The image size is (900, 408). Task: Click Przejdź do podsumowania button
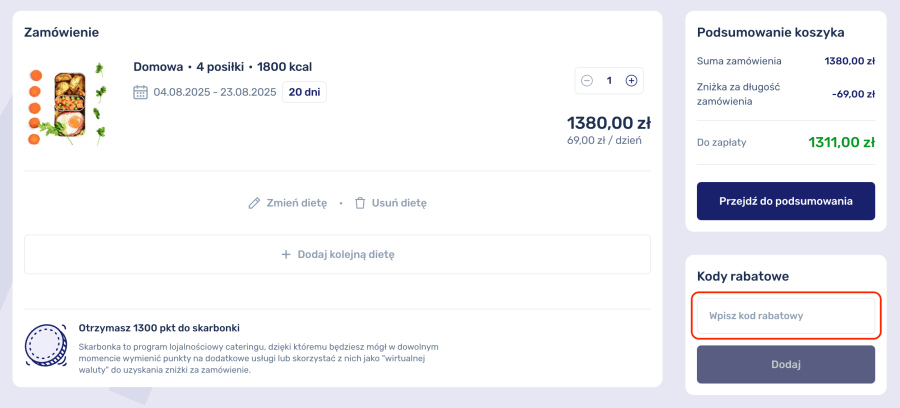[x=786, y=201]
